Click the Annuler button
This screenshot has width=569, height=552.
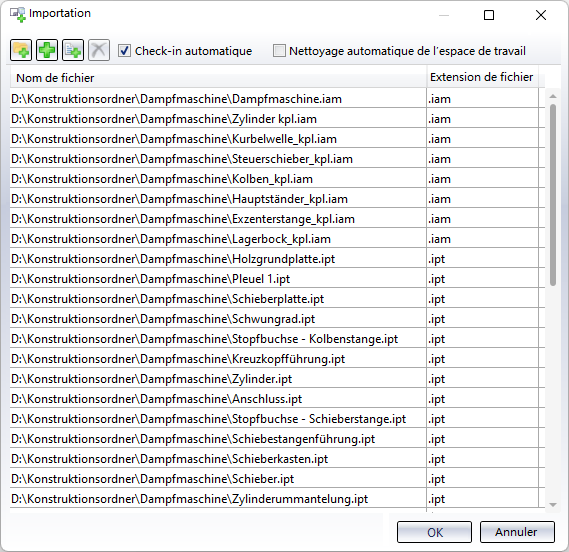coord(517,532)
